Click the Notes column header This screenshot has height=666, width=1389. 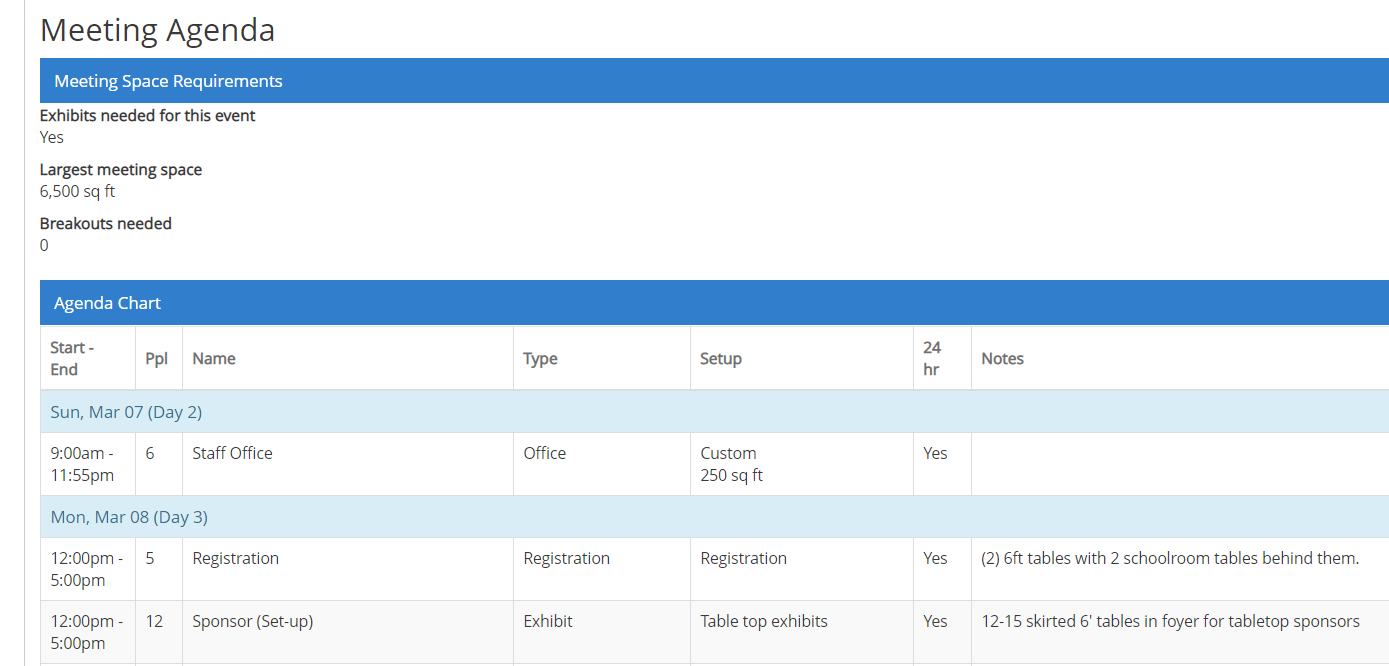click(1002, 358)
